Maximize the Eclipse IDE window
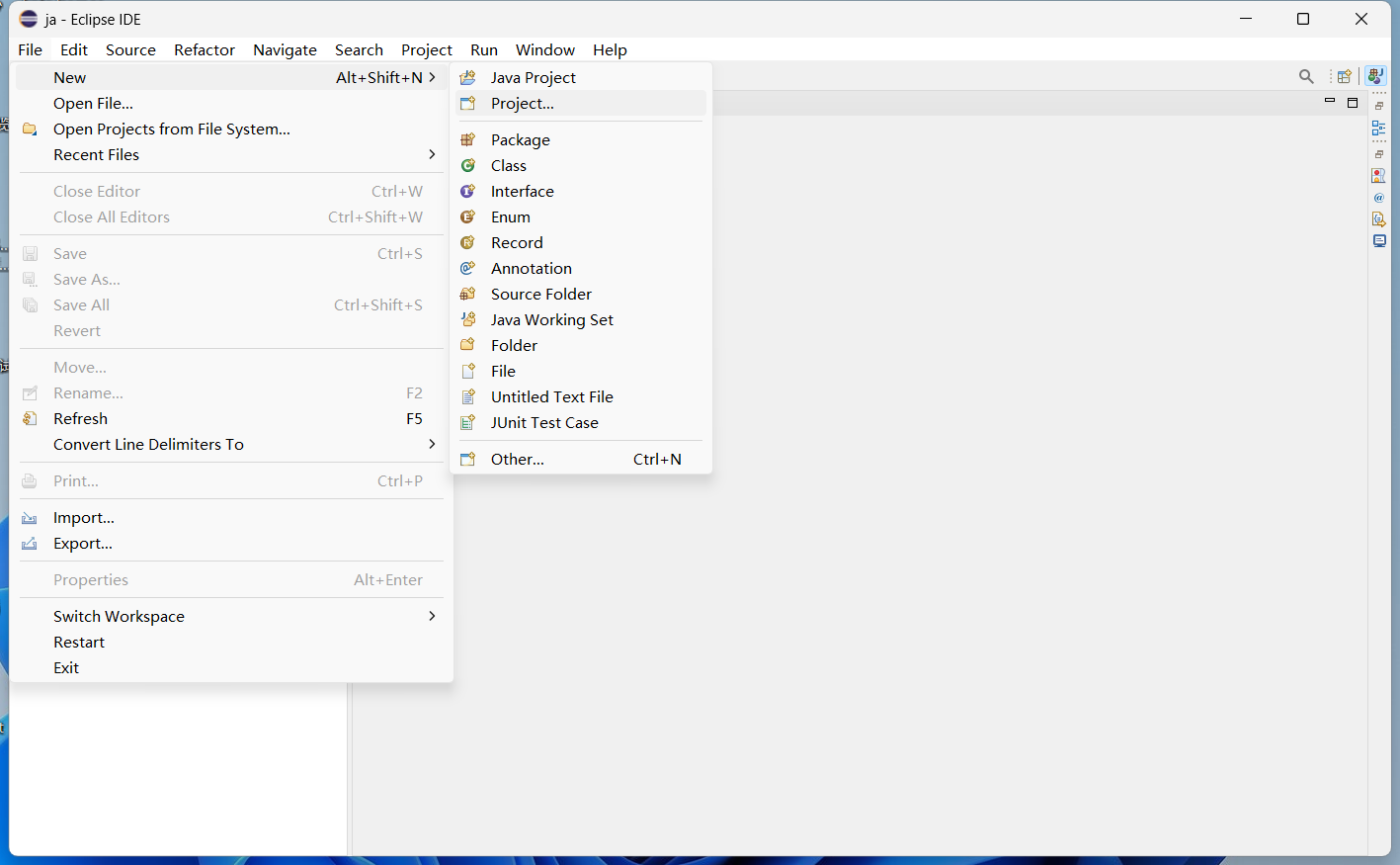1400x865 pixels. pos(1303,19)
